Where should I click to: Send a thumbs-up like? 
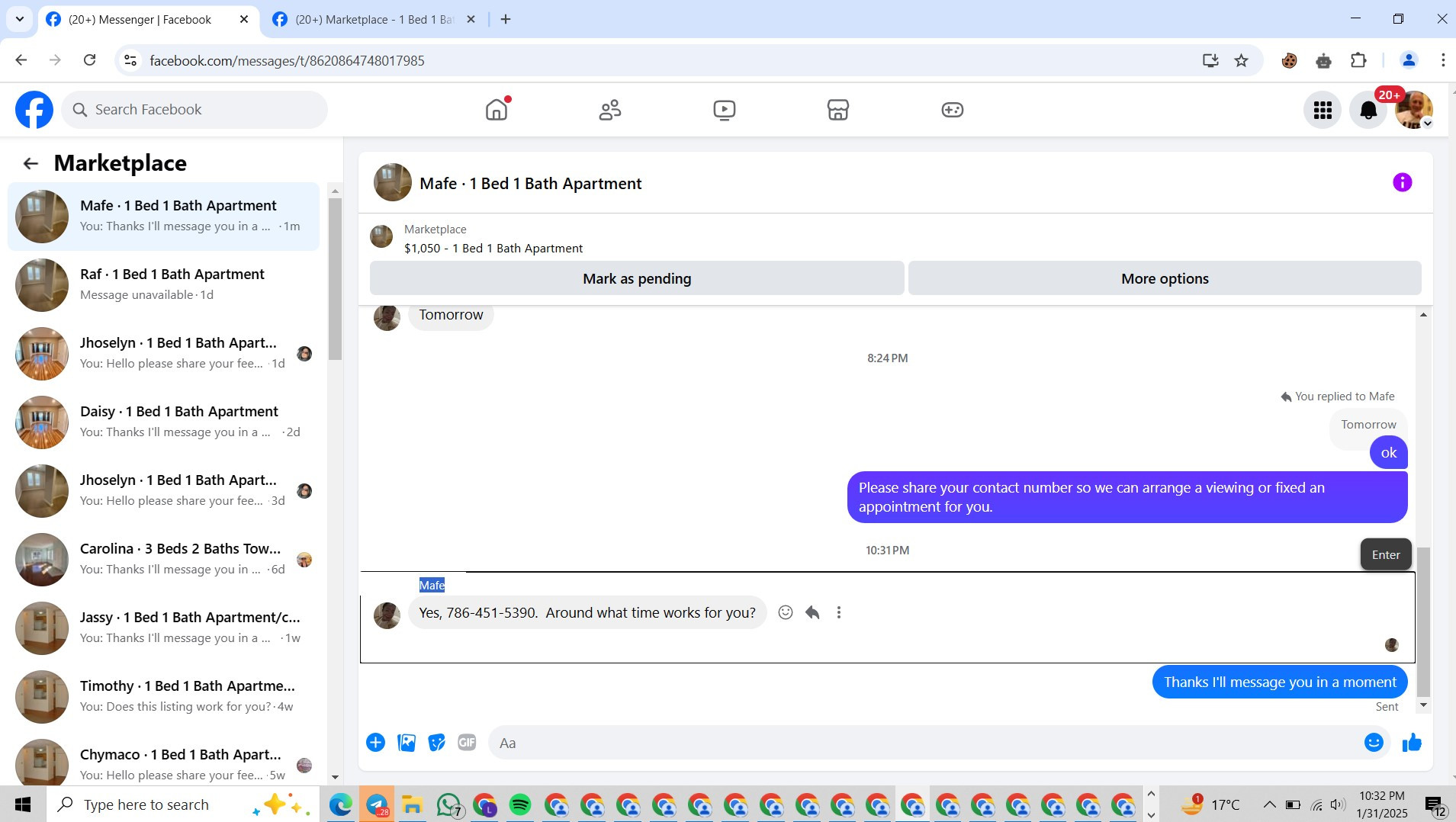[1412, 743]
